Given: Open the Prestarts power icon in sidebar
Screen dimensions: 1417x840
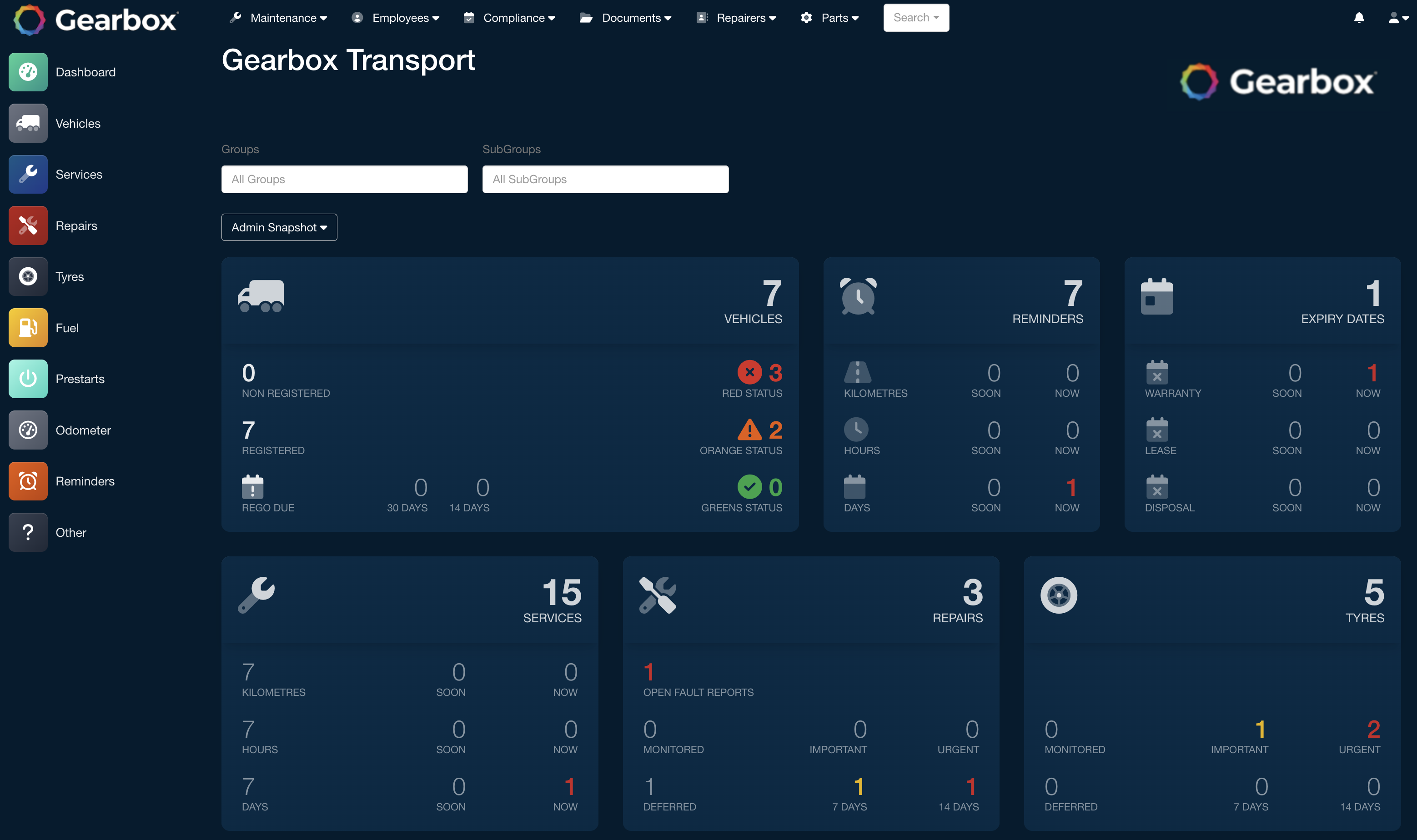Looking at the screenshot, I should [28, 379].
